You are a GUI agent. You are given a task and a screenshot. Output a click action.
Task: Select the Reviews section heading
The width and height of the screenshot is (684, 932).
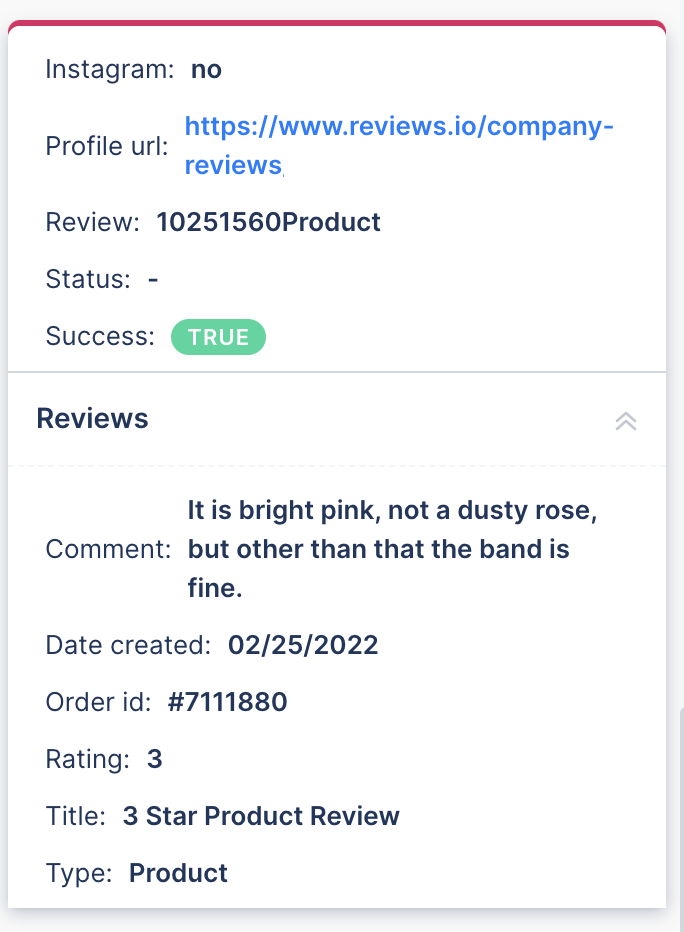[x=92, y=418]
